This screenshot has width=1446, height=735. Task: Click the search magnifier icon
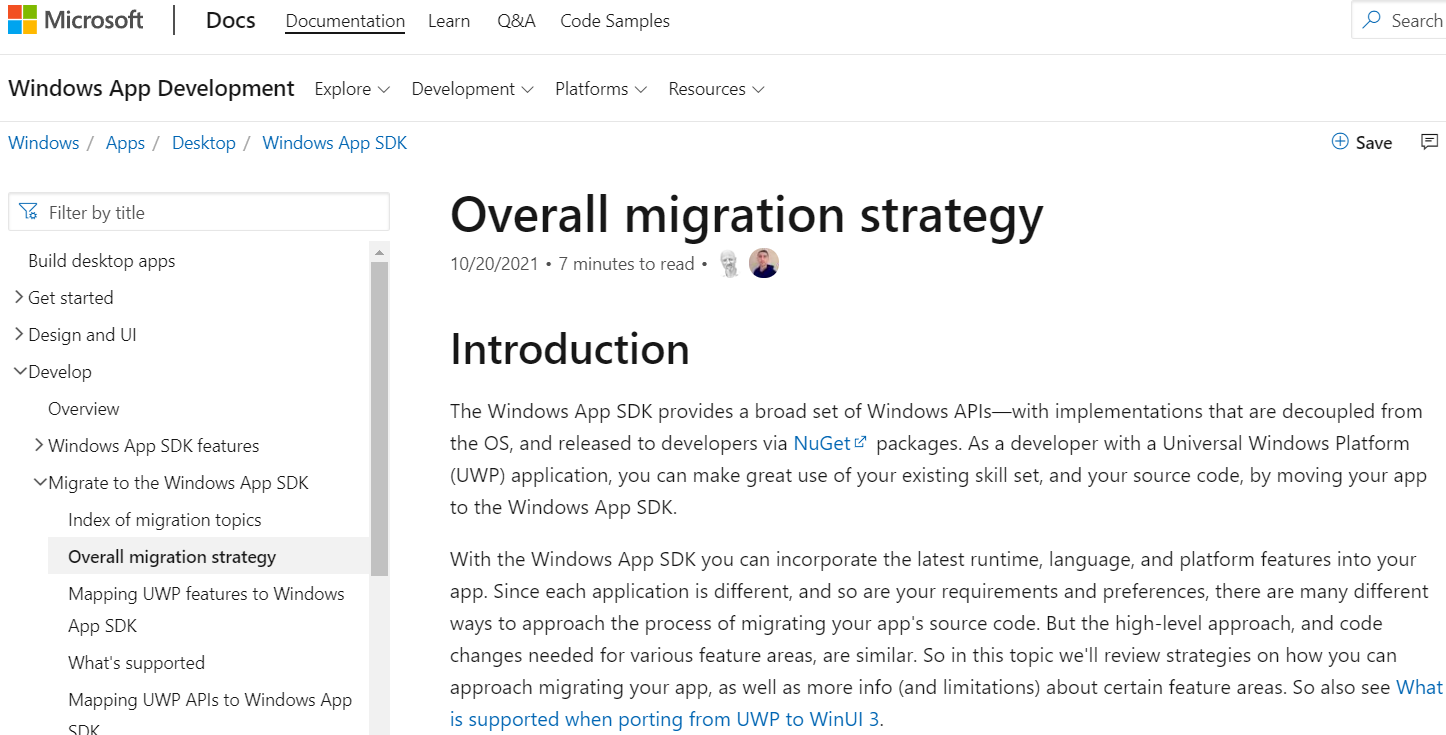[x=1372, y=20]
